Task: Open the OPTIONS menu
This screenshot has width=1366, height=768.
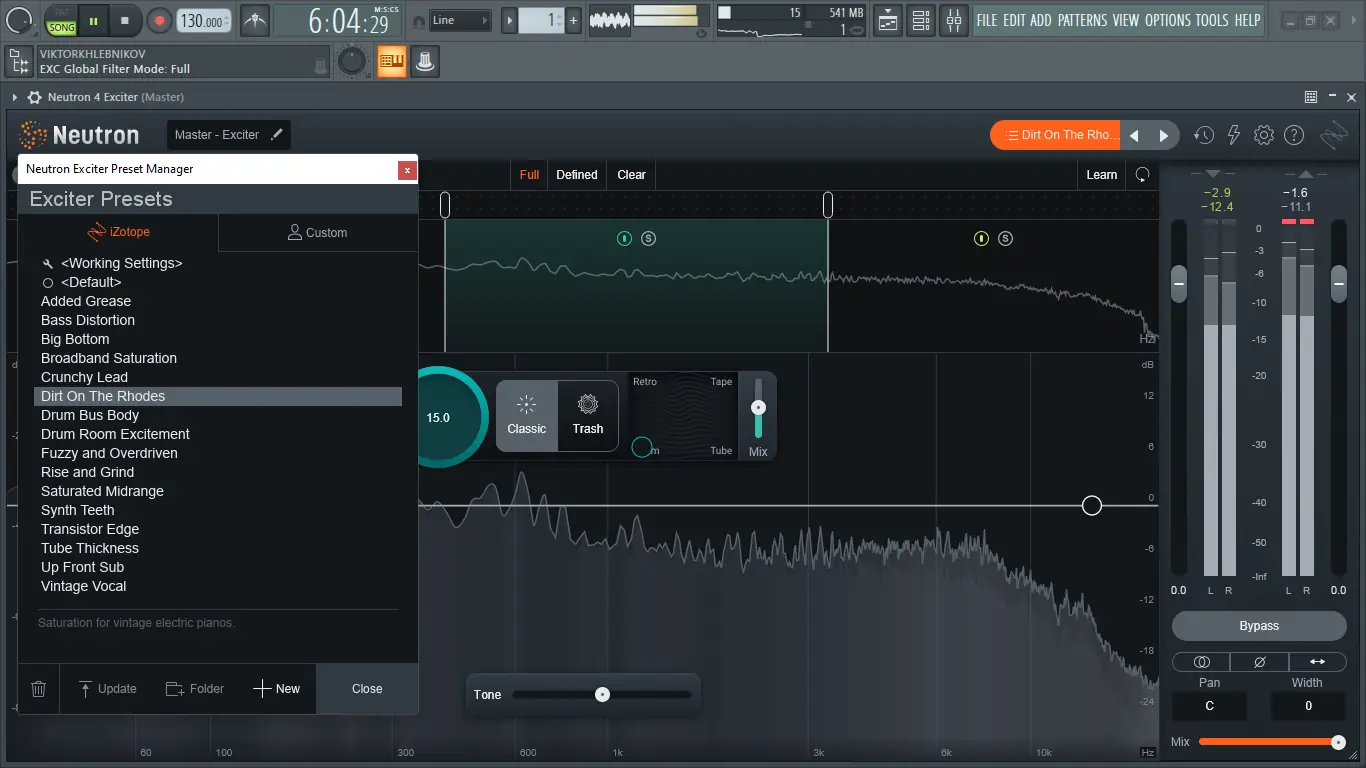Action: (1168, 20)
